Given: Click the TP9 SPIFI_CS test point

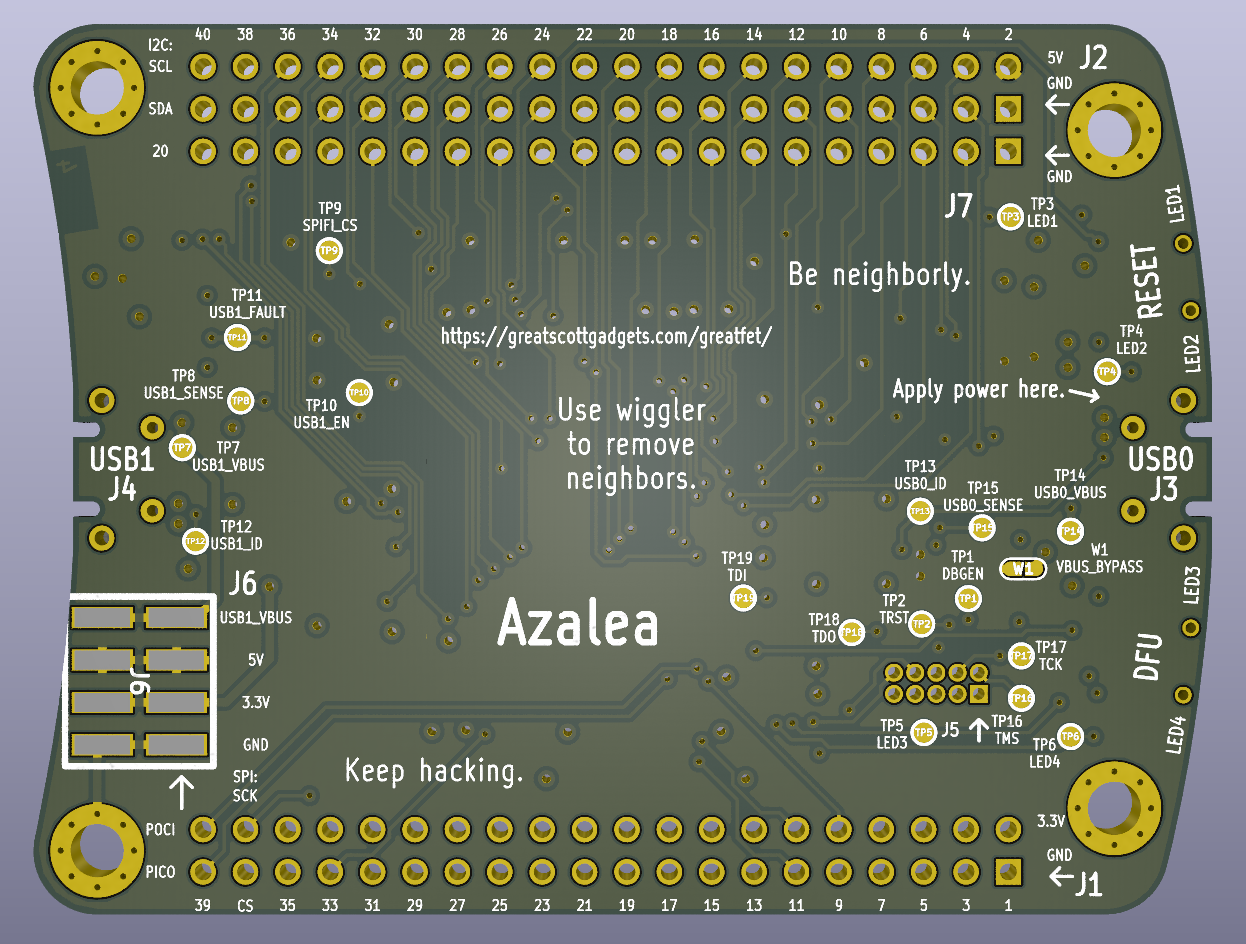Looking at the screenshot, I should pos(329,250).
